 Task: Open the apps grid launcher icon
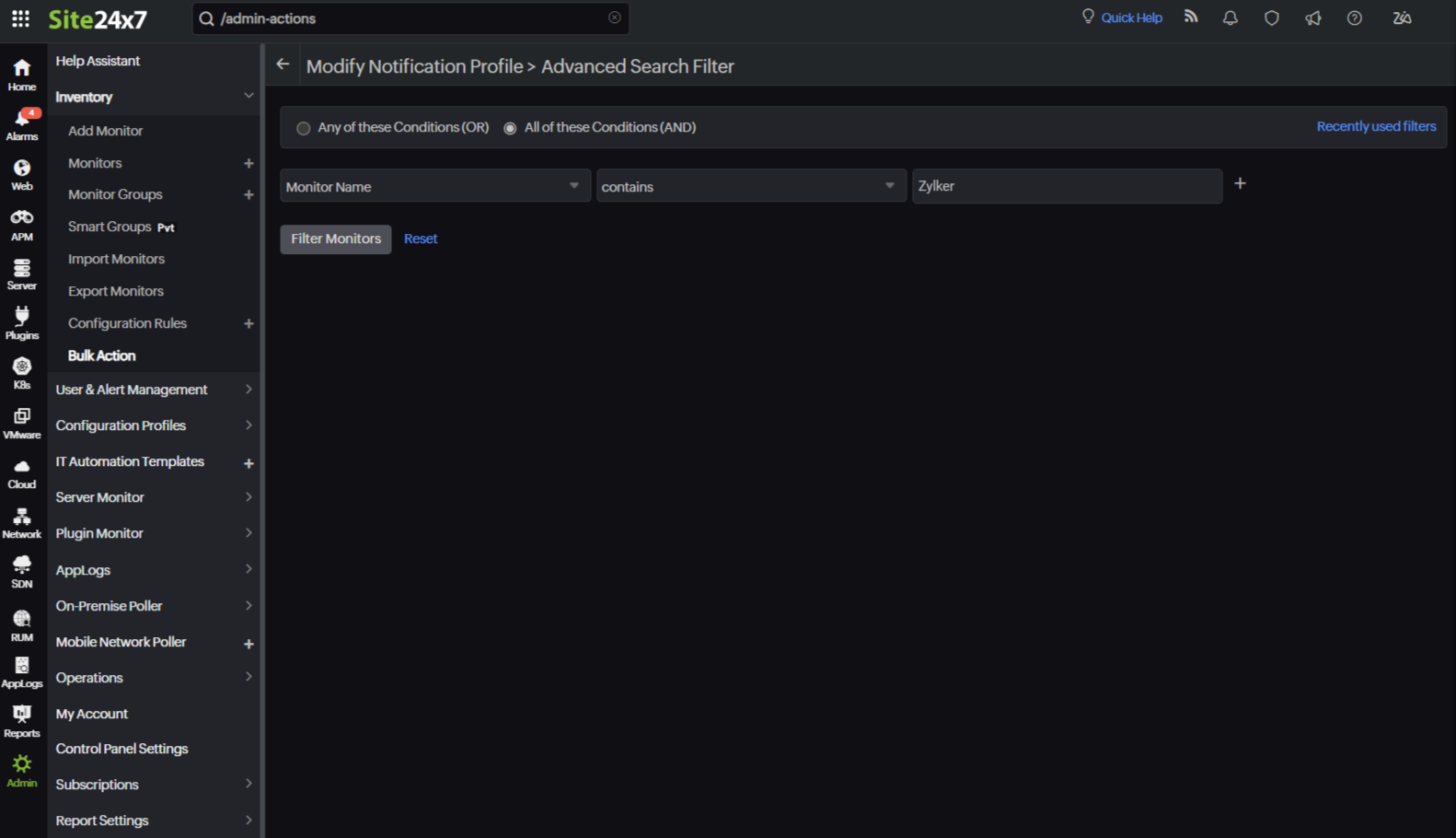20,18
